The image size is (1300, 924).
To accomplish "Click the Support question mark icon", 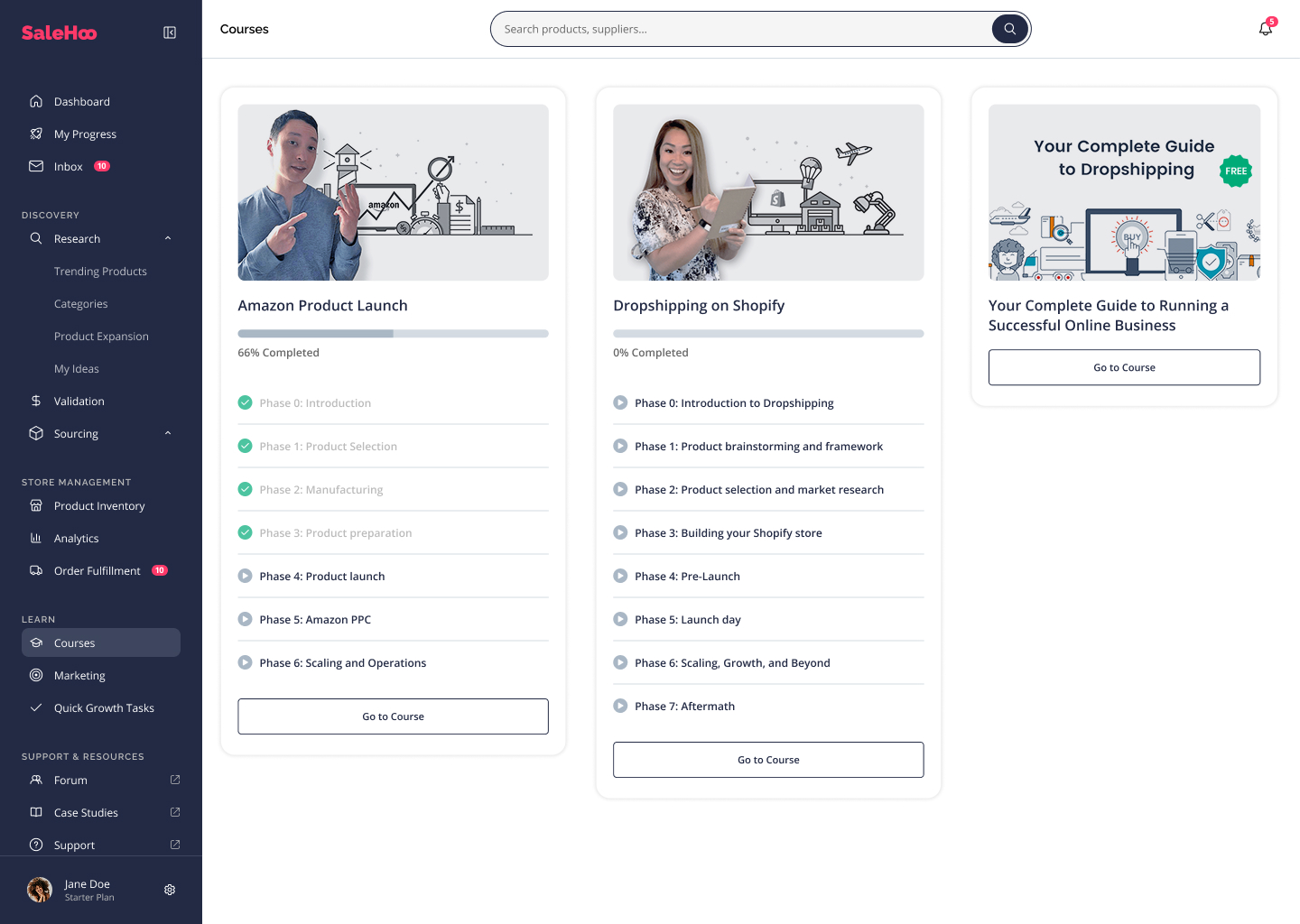I will click(x=36, y=845).
